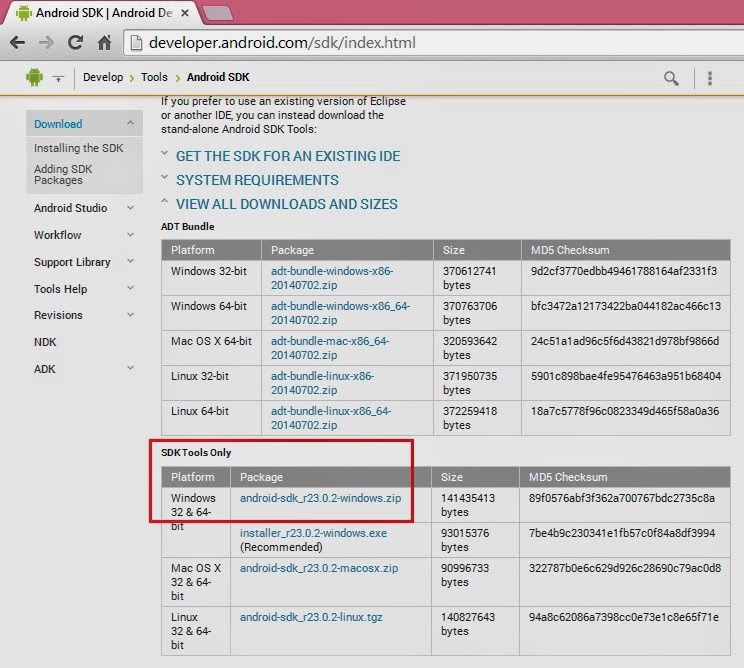Screen dimensions: 744x668
Task: Open Adding SDK Packages sidebar link
Action: click(x=63, y=175)
